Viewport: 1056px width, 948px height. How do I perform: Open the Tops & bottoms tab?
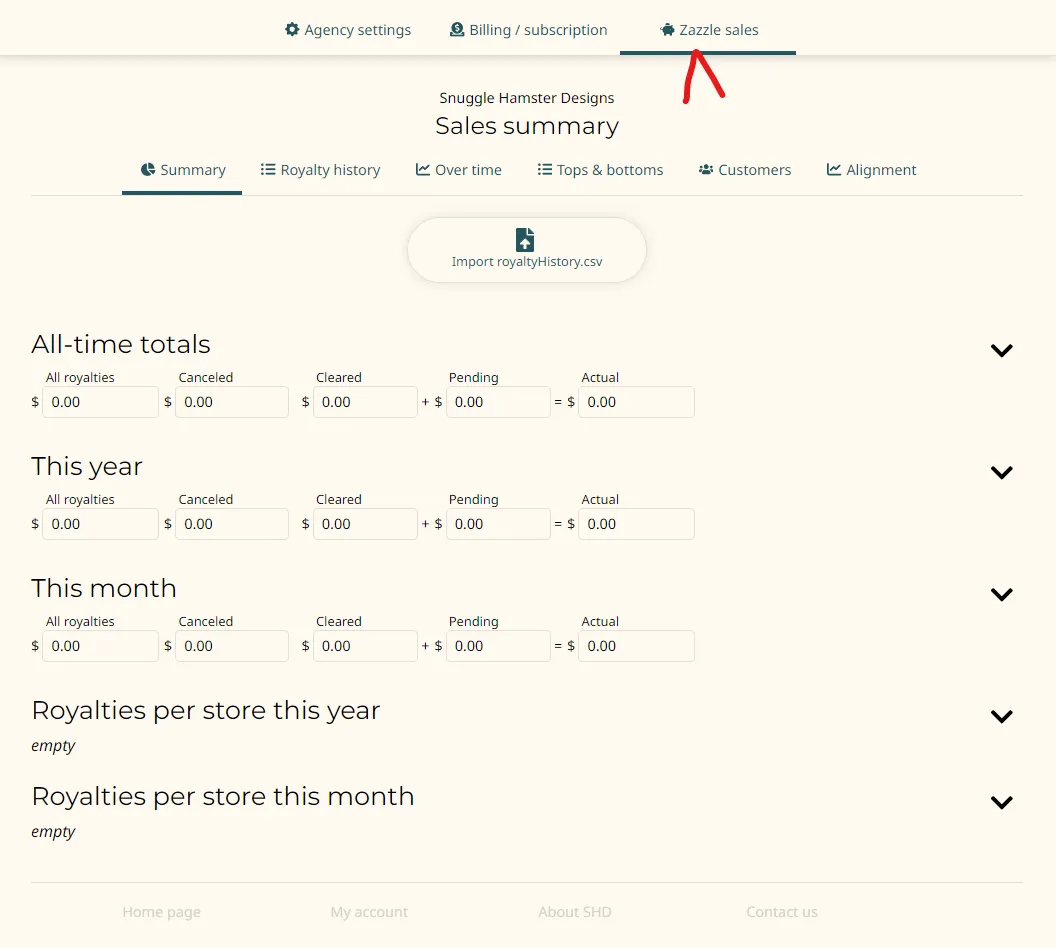[600, 170]
